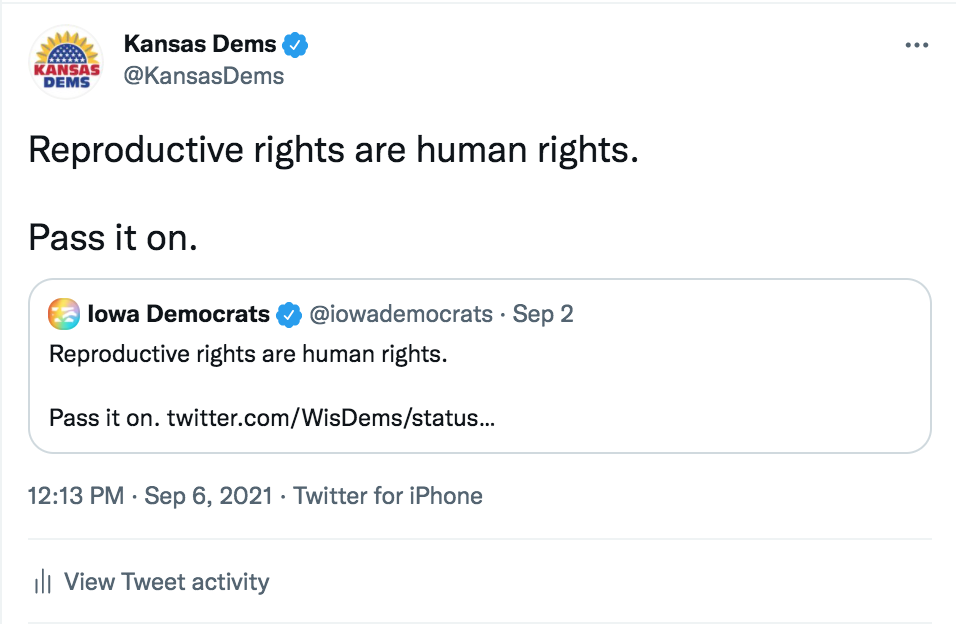
Task: Open View Tweet activity
Action: [x=166, y=582]
